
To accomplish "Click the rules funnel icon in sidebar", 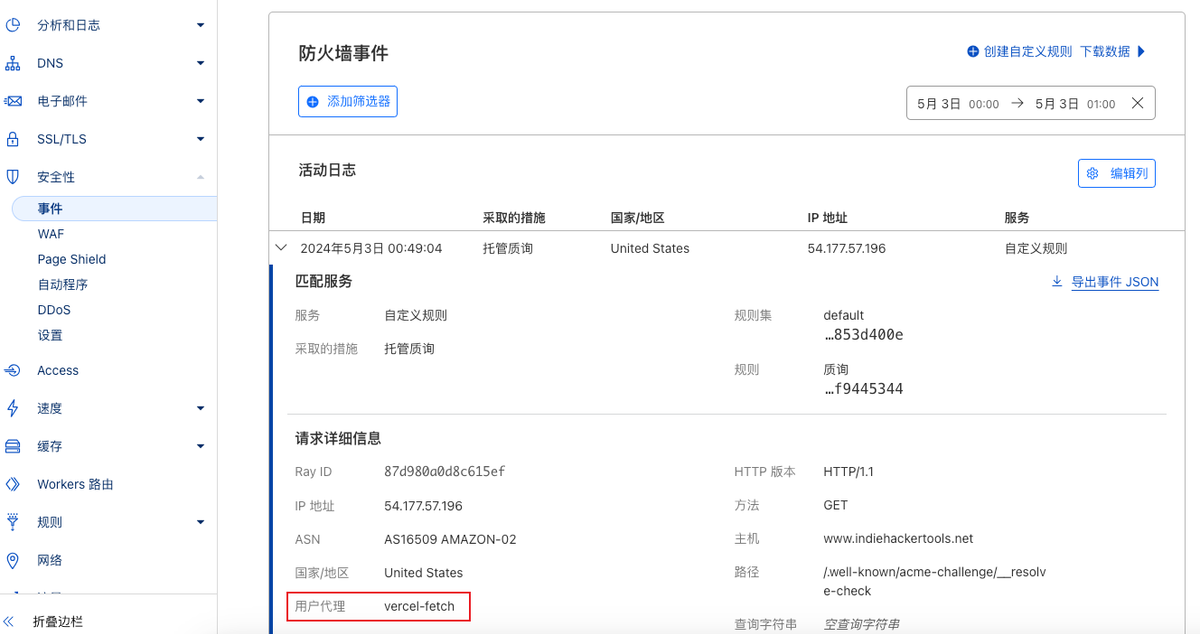I will [13, 522].
